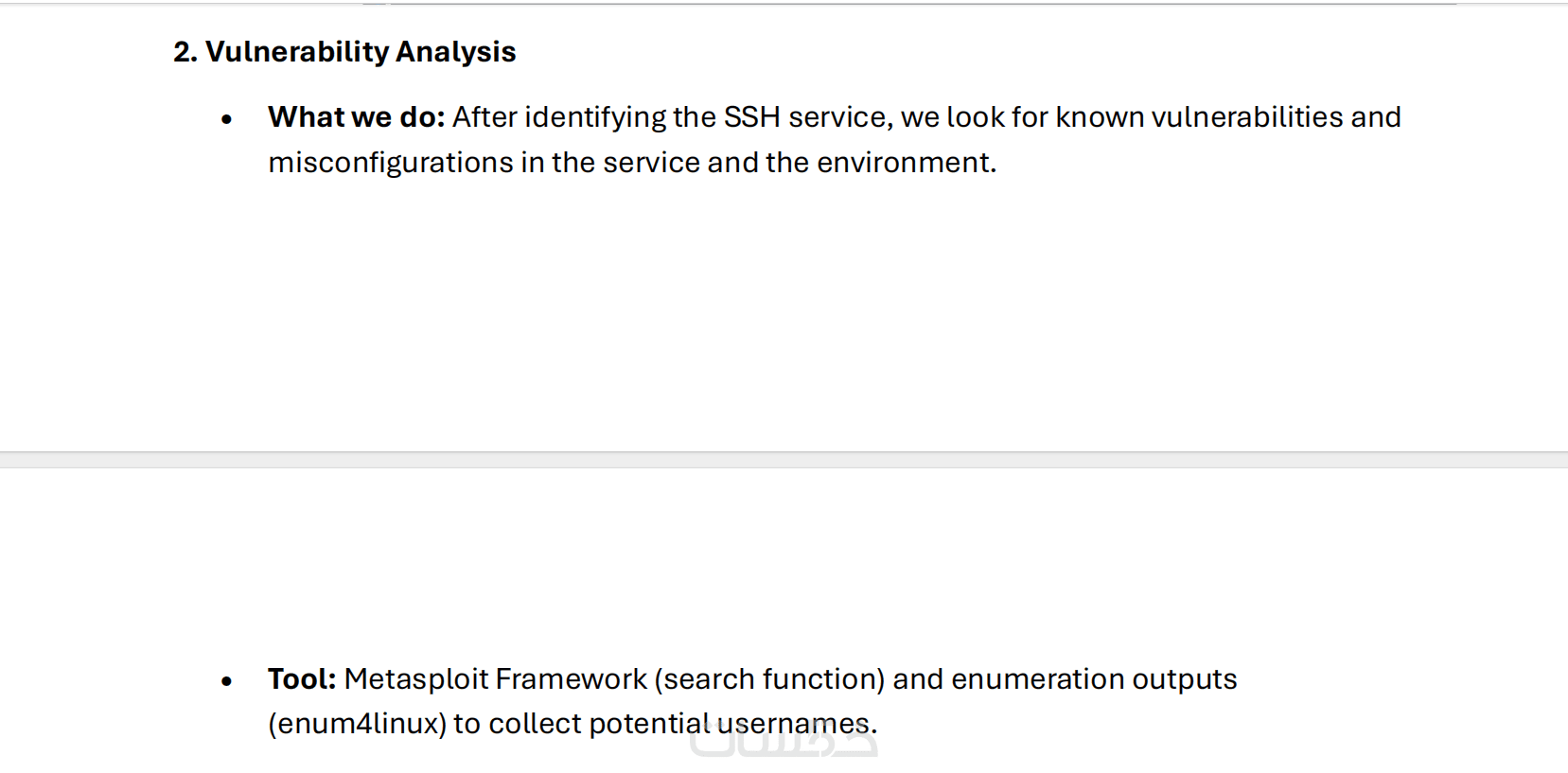Screen dimensions: 1568x773
Task: Click the word 'vulnerabilities'
Action: pos(1246,117)
